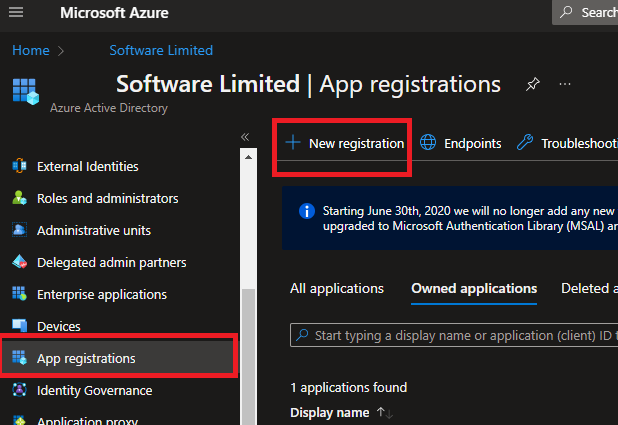Open Roles and administrators
This screenshot has height=425, width=618.
pyautogui.click(x=107, y=199)
